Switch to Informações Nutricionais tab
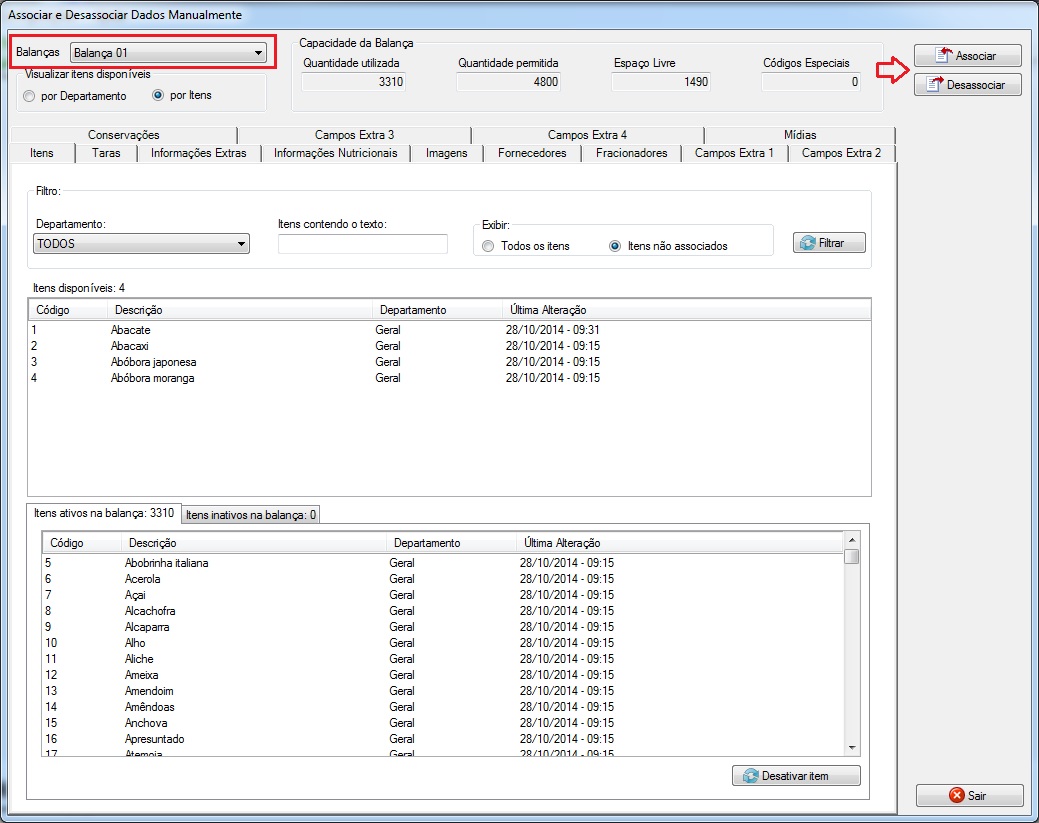1039x823 pixels. point(336,153)
